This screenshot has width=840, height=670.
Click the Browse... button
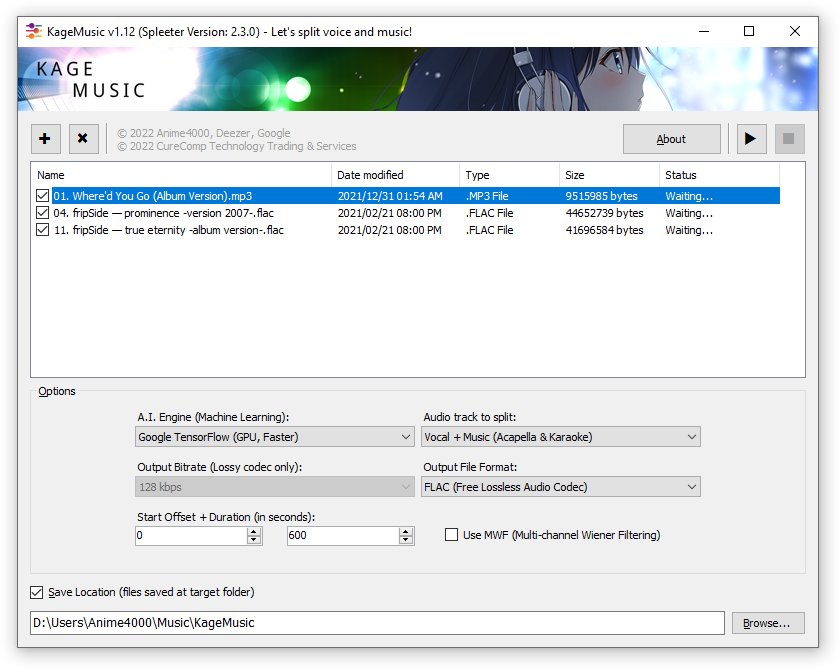[x=768, y=623]
